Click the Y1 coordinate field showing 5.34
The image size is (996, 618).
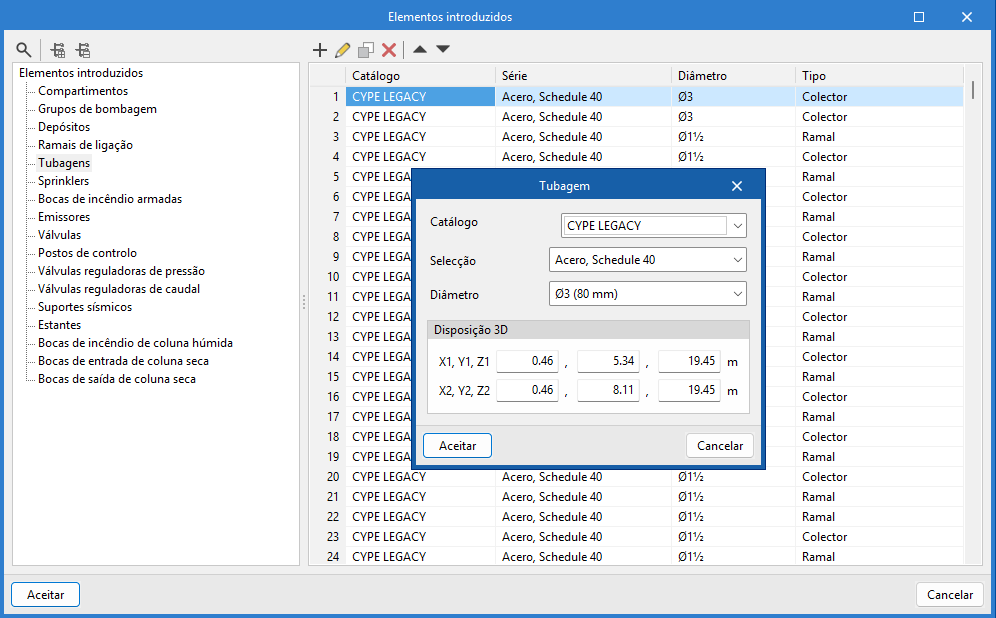pos(608,362)
